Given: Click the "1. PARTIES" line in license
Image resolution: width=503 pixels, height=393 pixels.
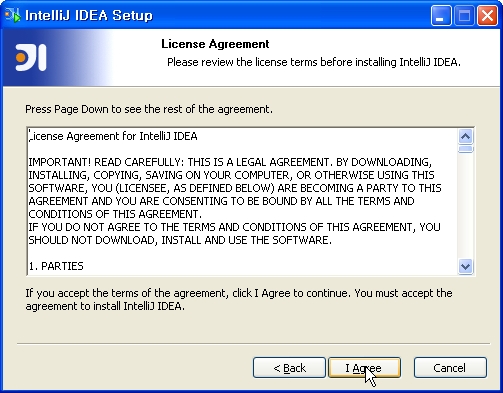Looking at the screenshot, I should tap(56, 266).
